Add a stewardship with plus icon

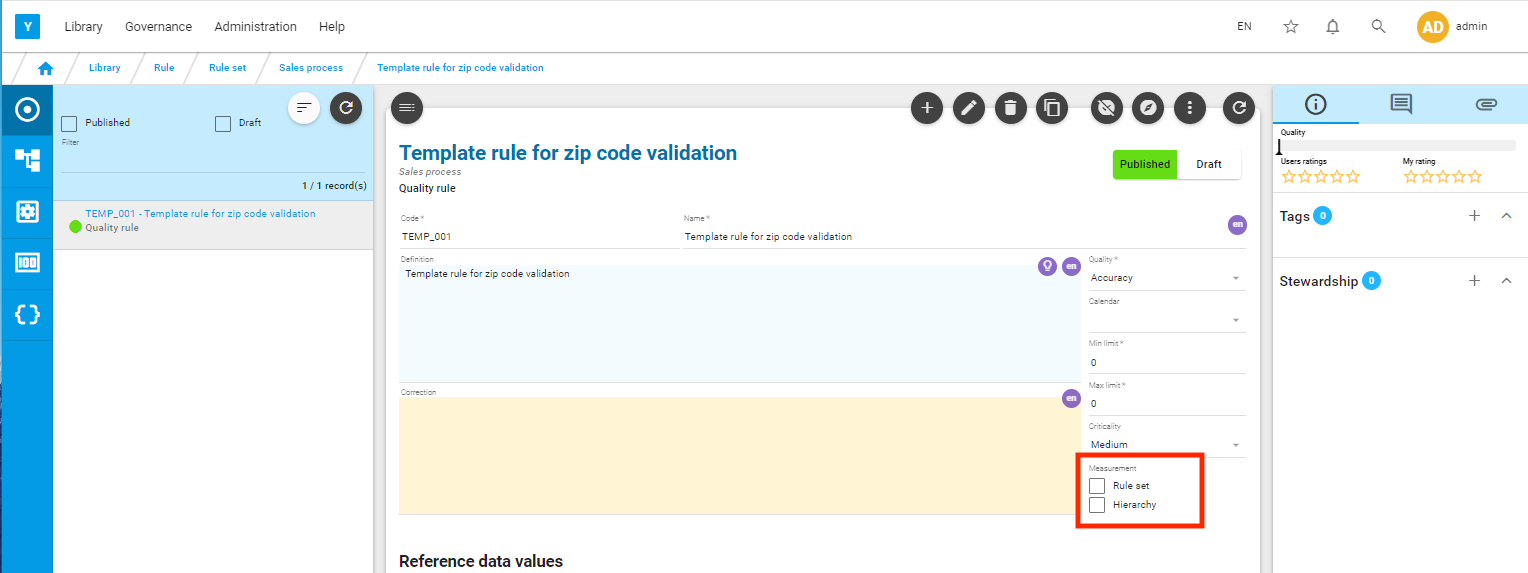point(1474,281)
